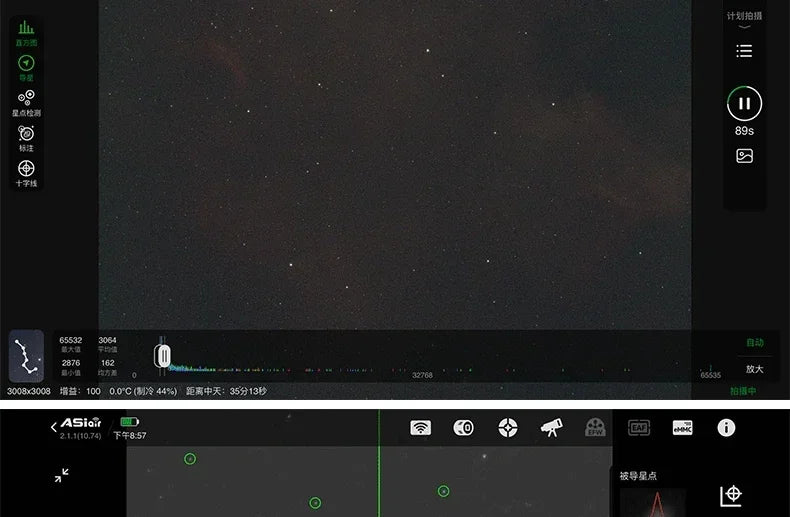The width and height of the screenshot is (790, 517).
Task: Open the telescope mount settings
Action: [x=551, y=428]
